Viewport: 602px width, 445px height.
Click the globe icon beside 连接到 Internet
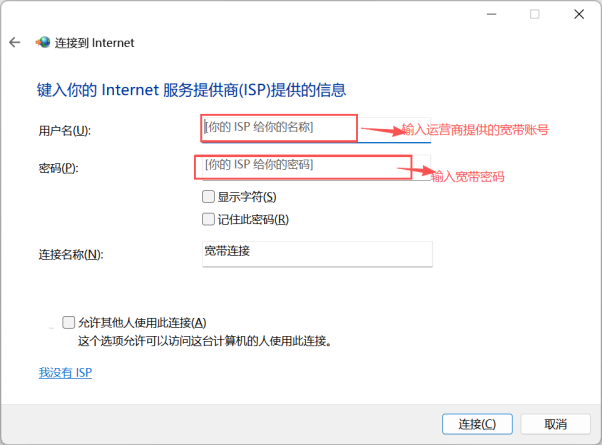42,43
